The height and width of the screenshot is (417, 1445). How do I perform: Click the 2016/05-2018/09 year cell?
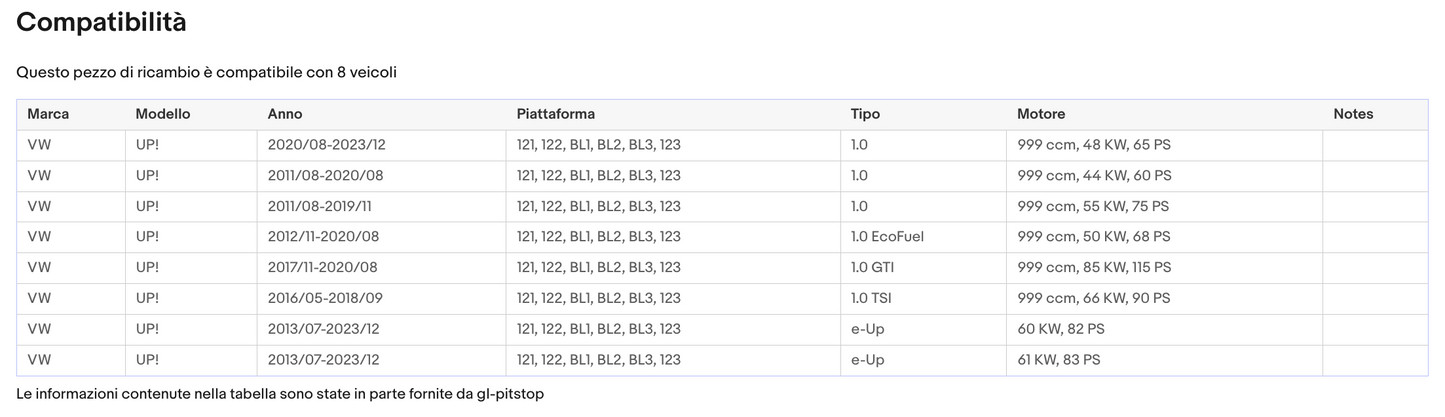coord(325,298)
